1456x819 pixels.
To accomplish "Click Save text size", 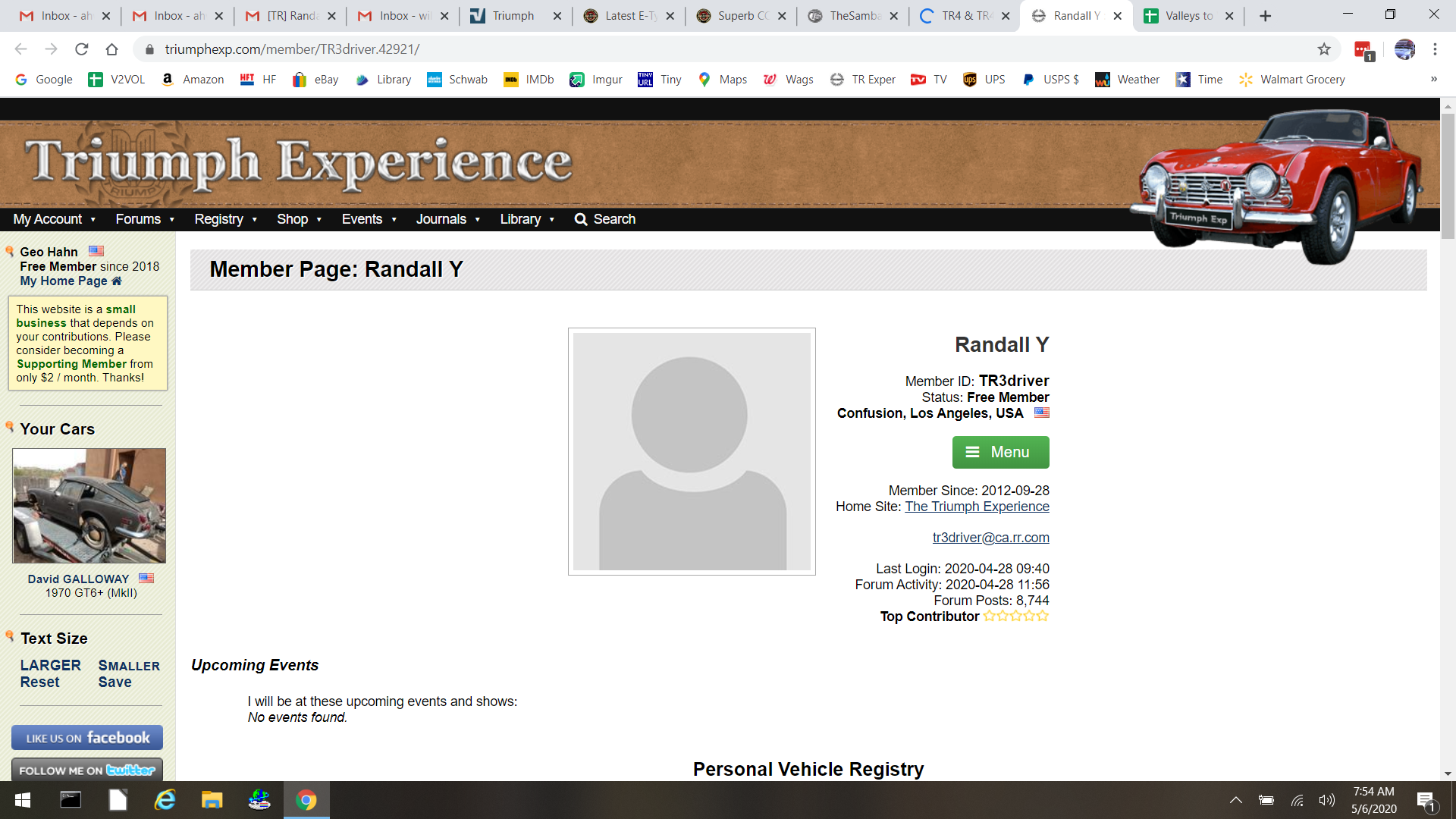I will pos(115,682).
